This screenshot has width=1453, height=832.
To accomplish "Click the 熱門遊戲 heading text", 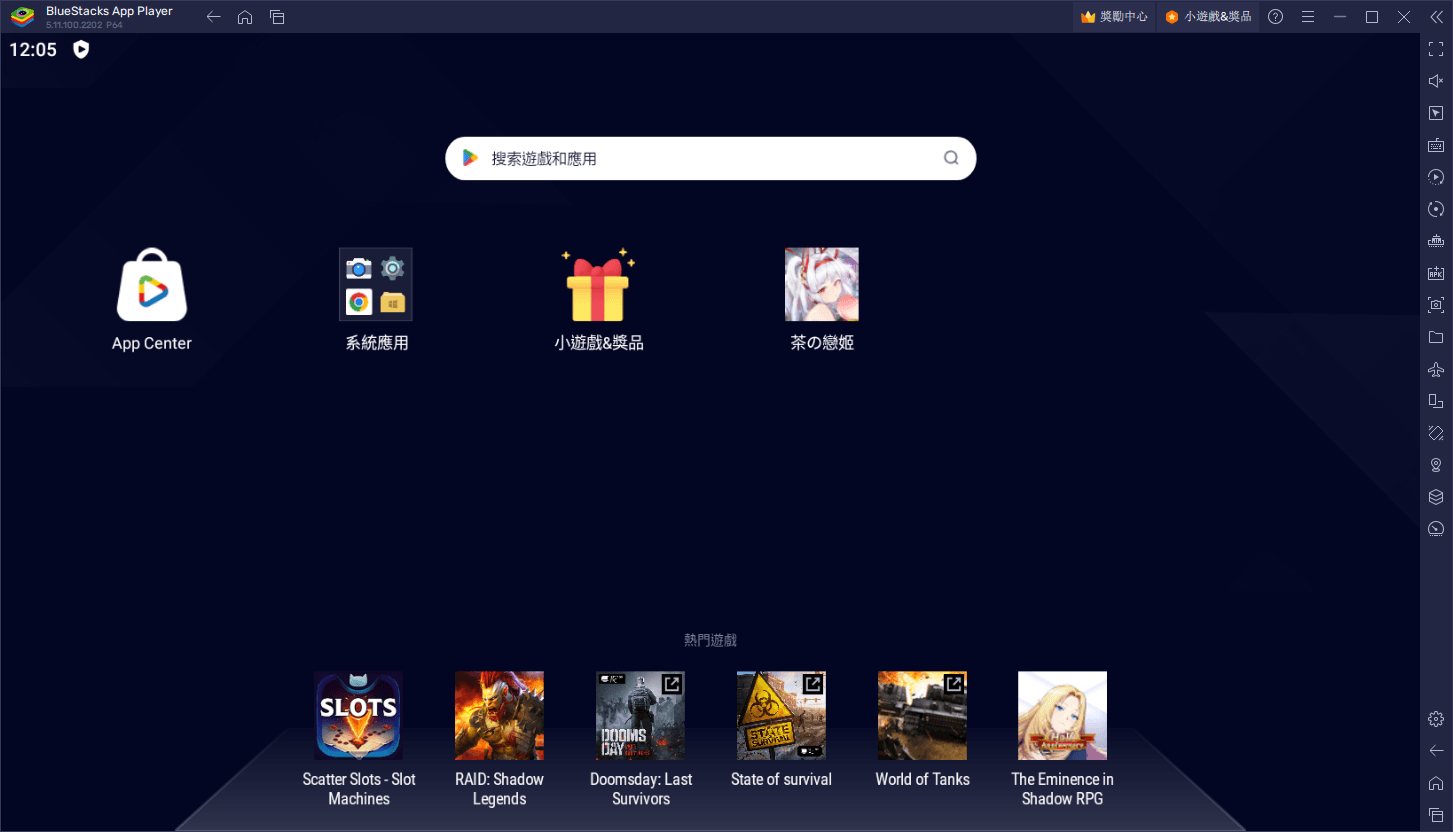I will pos(710,640).
